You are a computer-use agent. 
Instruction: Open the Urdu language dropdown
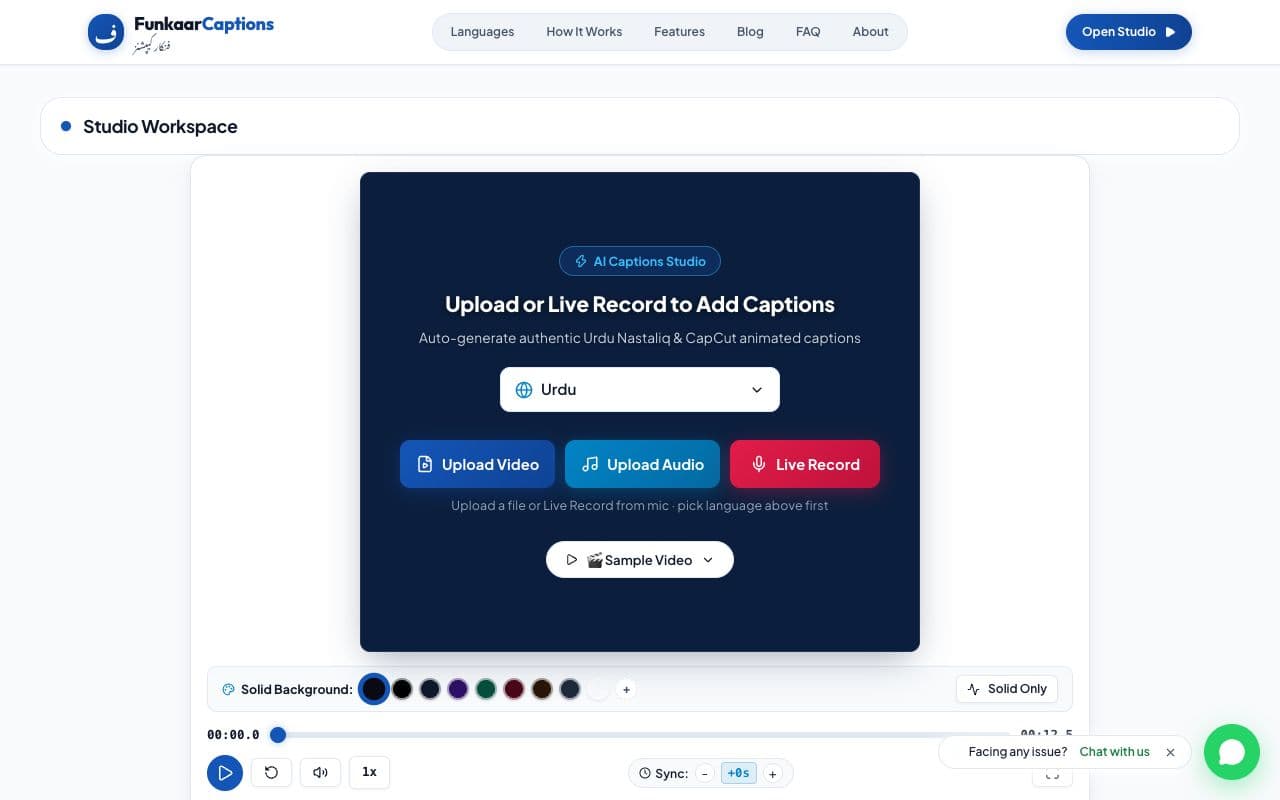coord(640,389)
